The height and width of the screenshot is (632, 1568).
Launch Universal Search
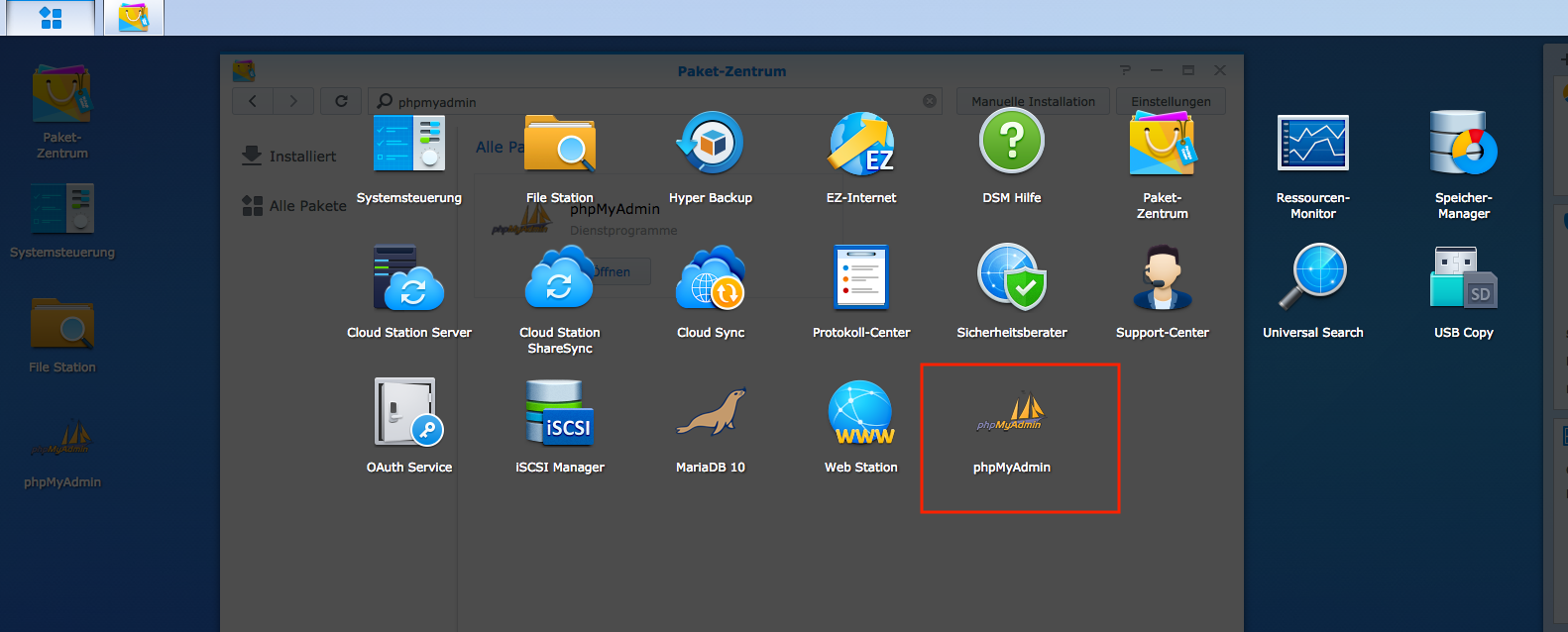(1312, 278)
